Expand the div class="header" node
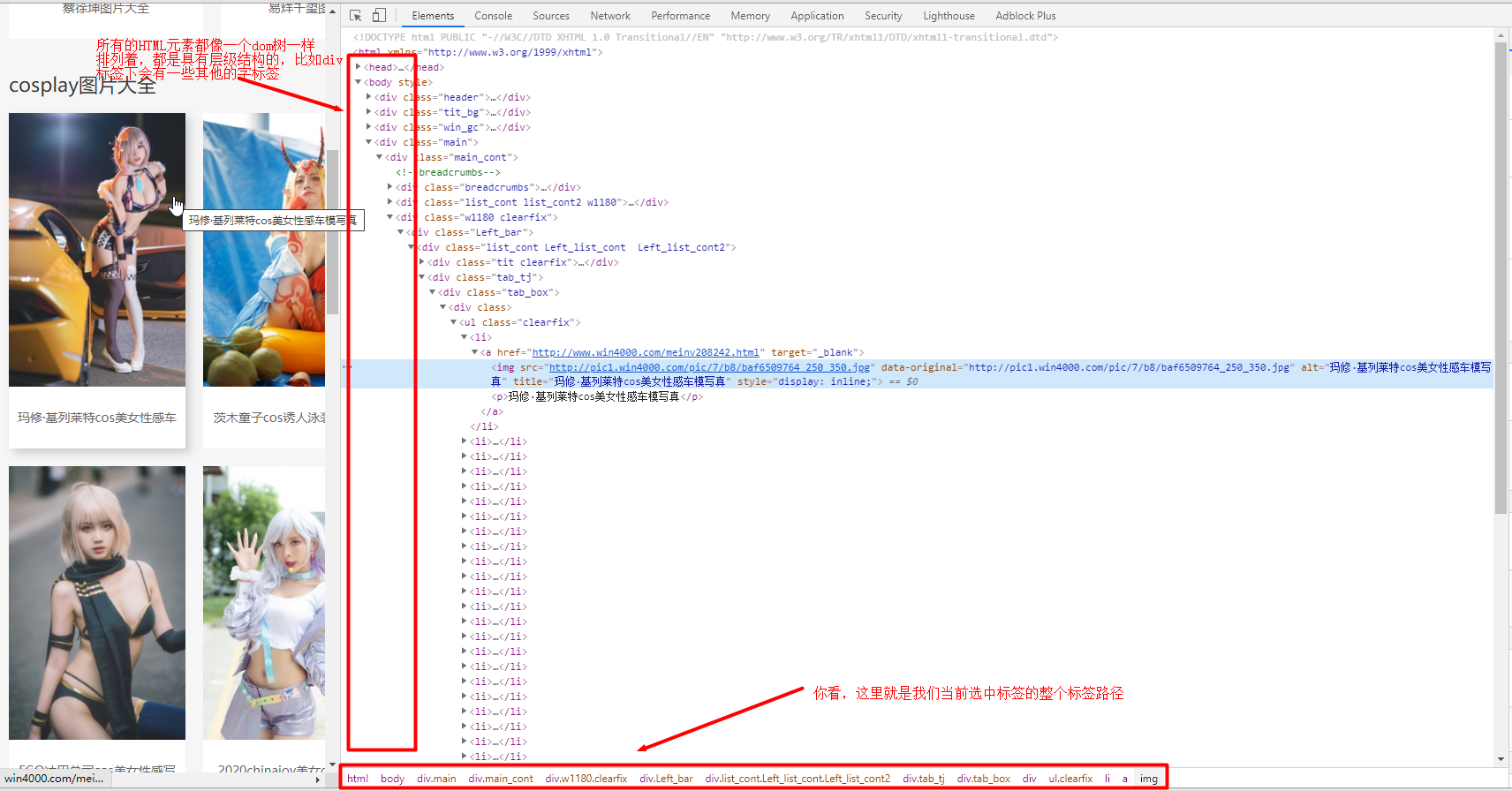The width and height of the screenshot is (1512, 791). (369, 97)
